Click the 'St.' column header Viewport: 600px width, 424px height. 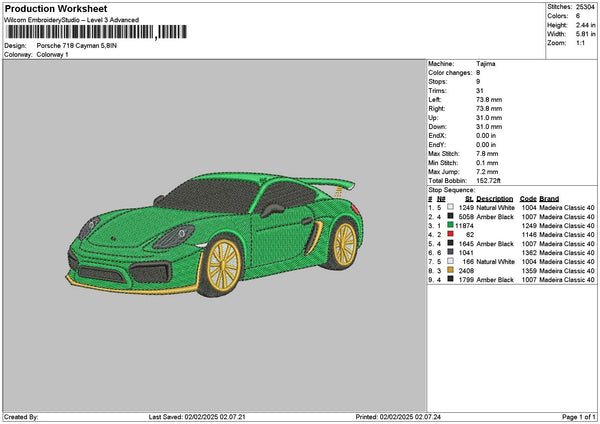[469, 199]
